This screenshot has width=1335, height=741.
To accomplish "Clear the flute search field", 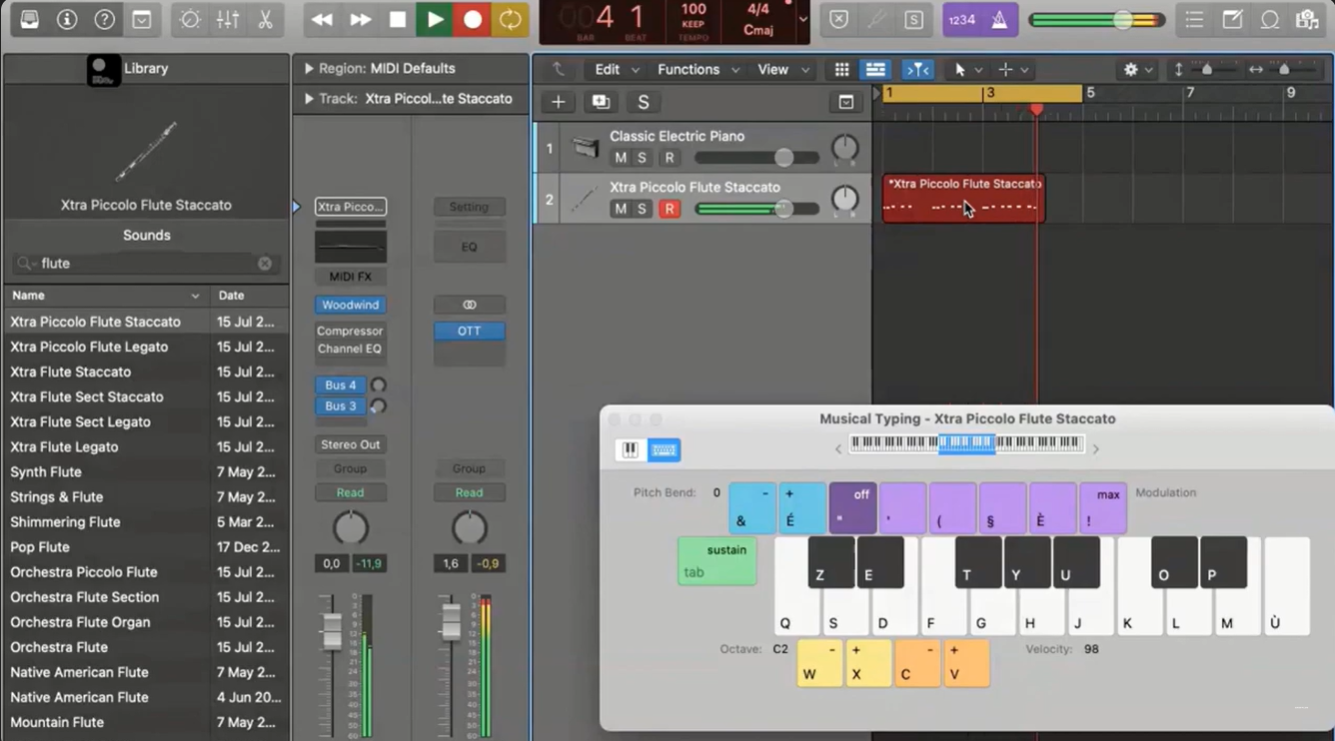I will (x=265, y=264).
